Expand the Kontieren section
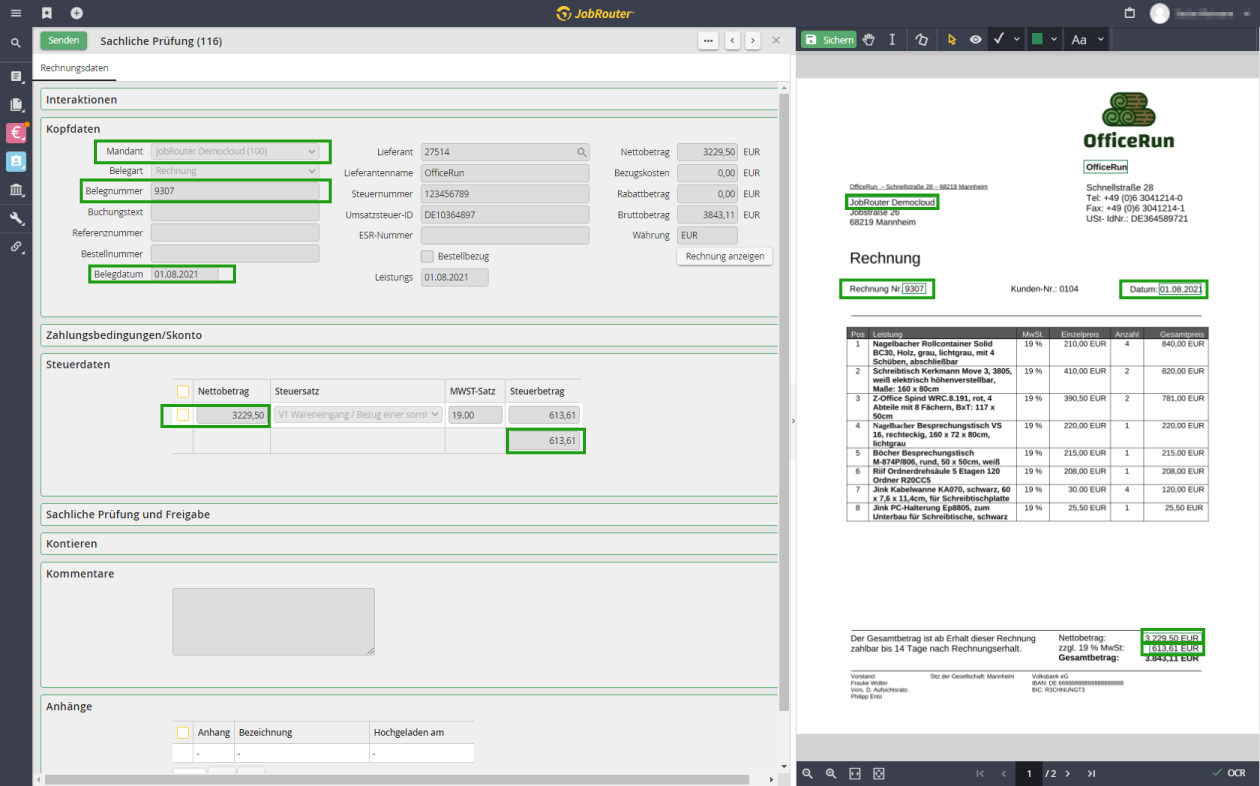 pyautogui.click(x=410, y=544)
